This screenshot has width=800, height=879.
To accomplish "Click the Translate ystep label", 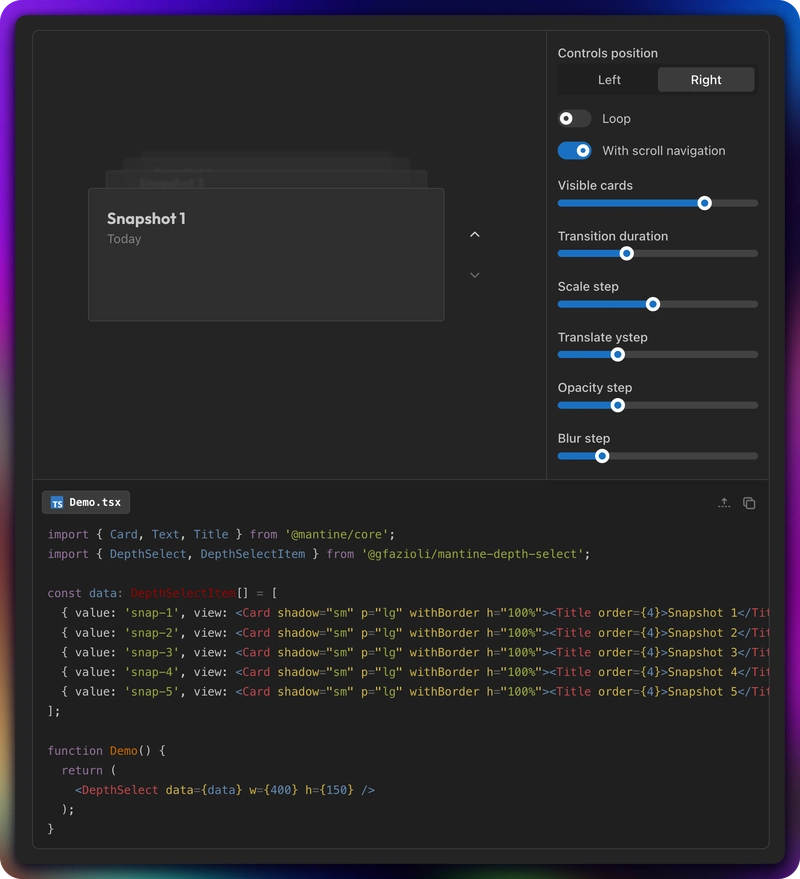I will 602,337.
